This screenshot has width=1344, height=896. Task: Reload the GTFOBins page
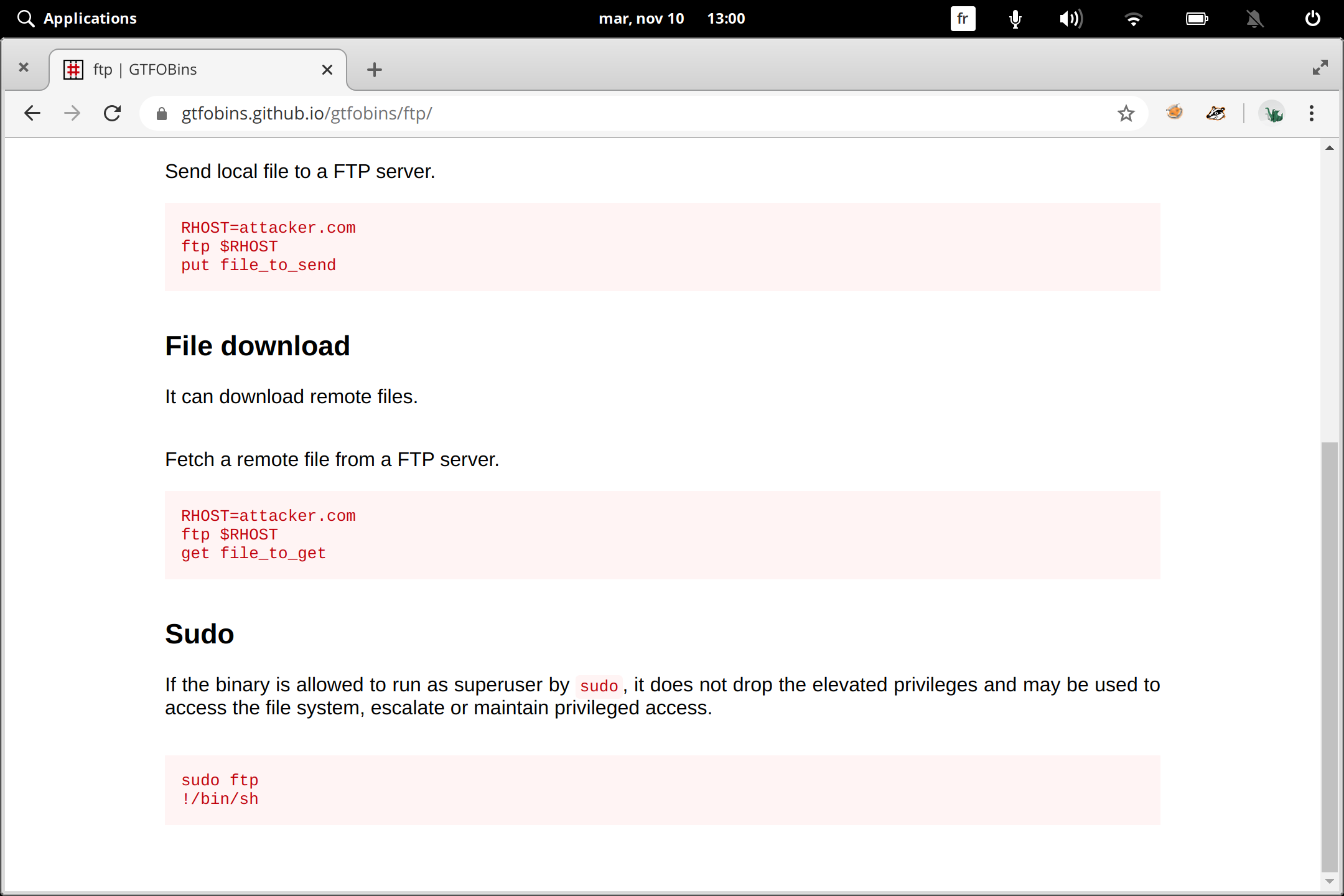(113, 113)
